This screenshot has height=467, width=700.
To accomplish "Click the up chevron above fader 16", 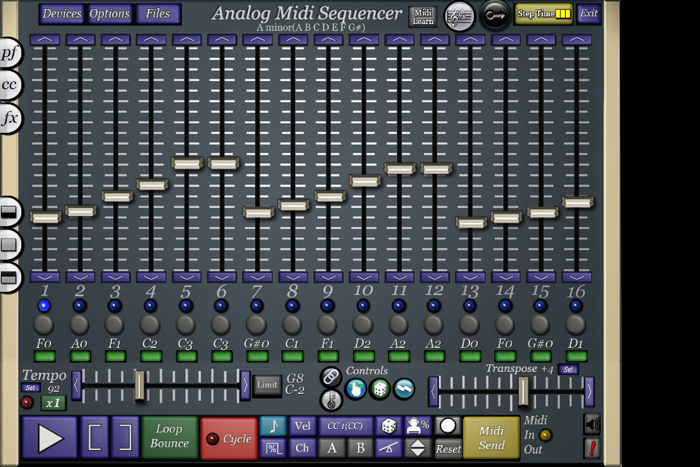I will (x=577, y=40).
